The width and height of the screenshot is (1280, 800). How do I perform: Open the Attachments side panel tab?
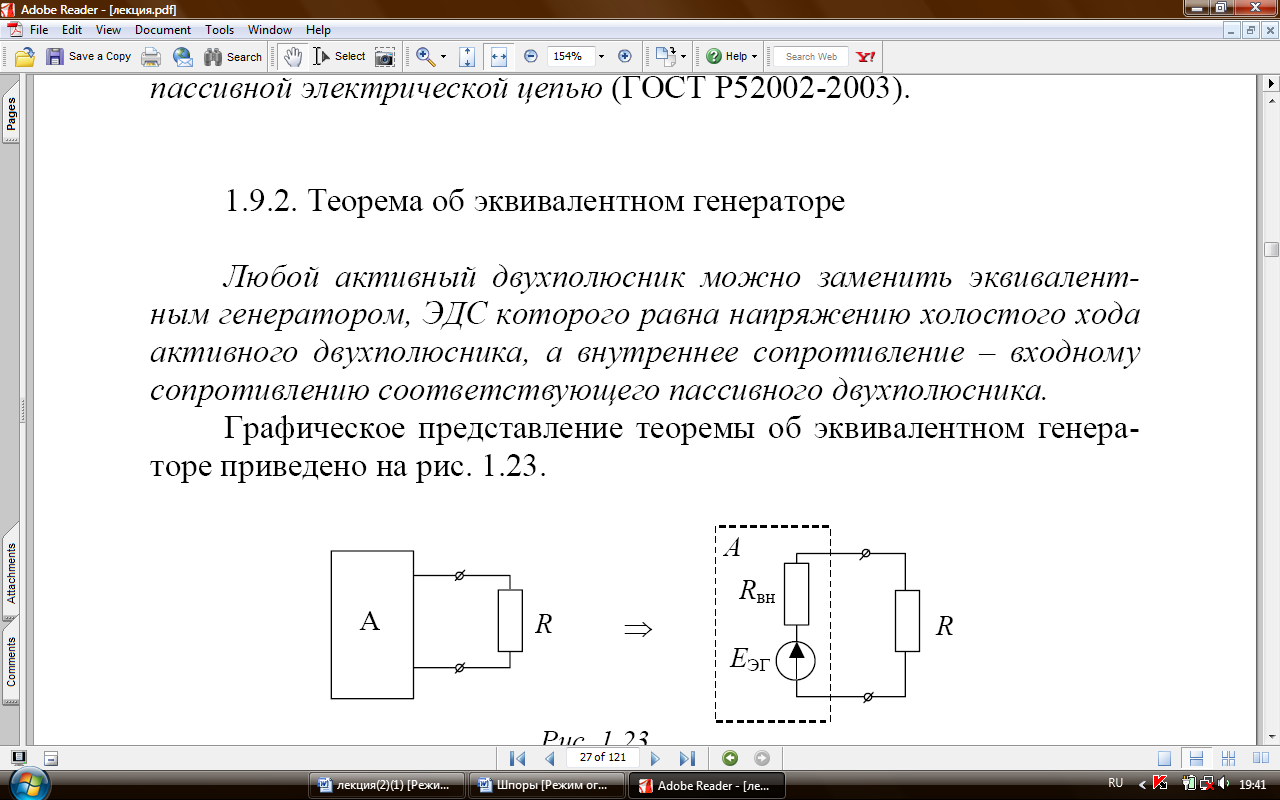pos(11,573)
